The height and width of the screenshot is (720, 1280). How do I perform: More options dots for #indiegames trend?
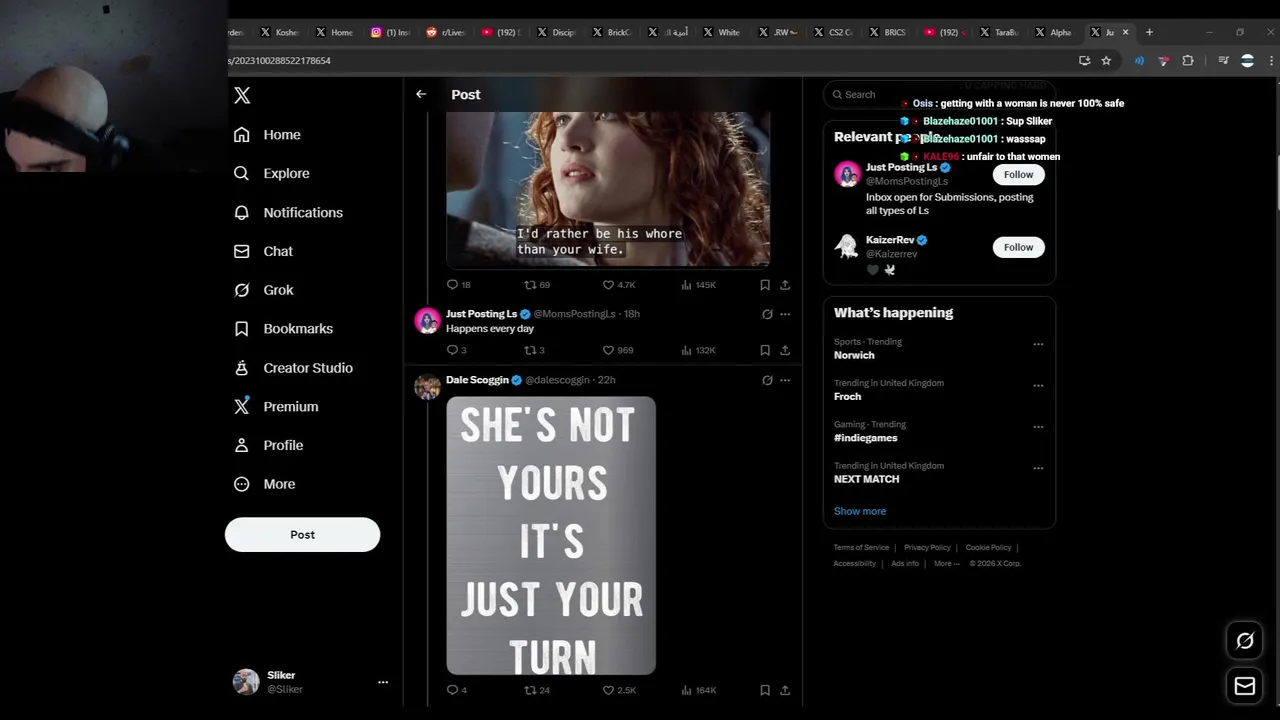(x=1038, y=427)
